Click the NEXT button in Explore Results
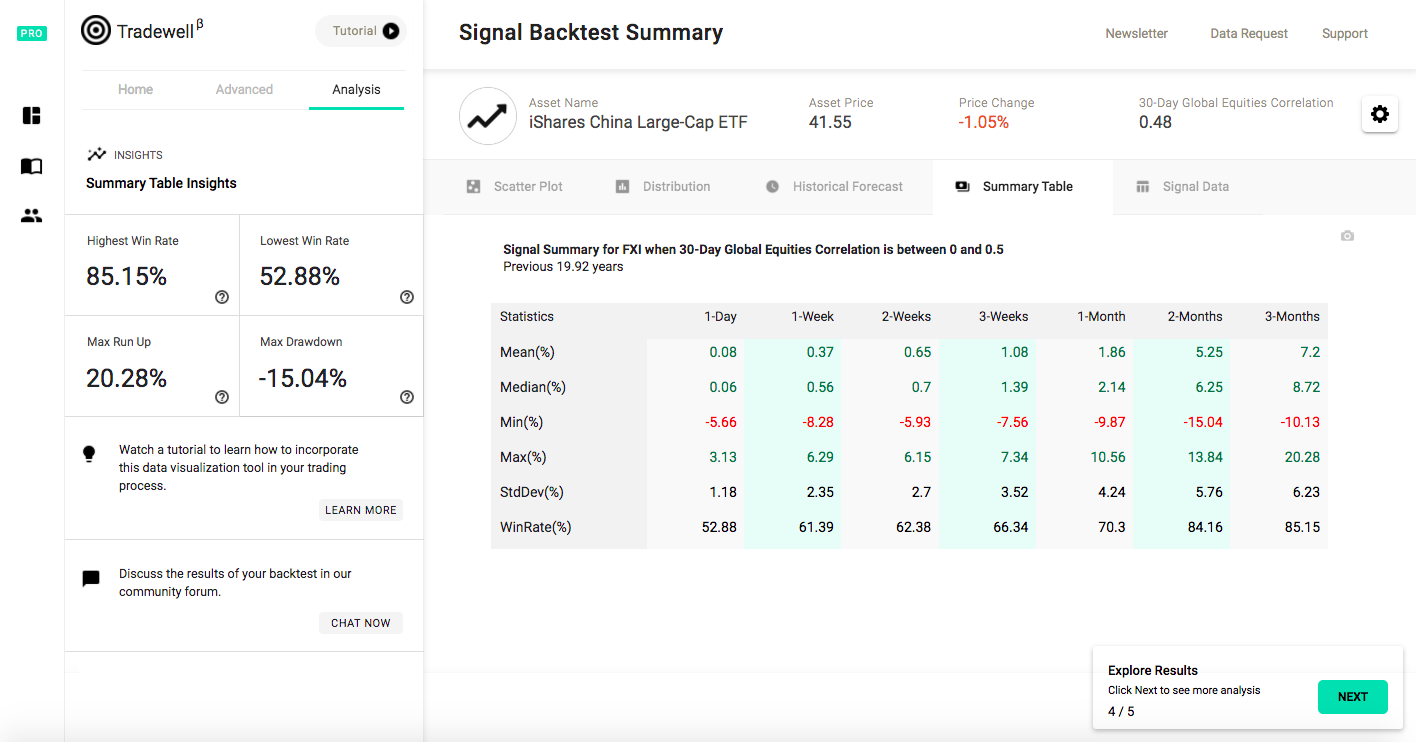1416x742 pixels. 1352,697
